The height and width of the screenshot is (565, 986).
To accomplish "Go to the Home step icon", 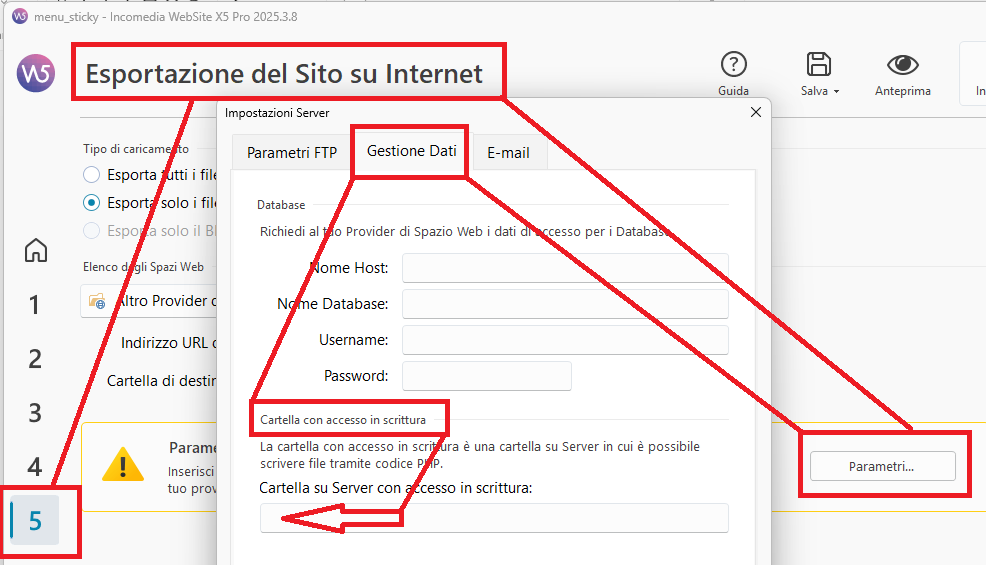I will point(36,250).
